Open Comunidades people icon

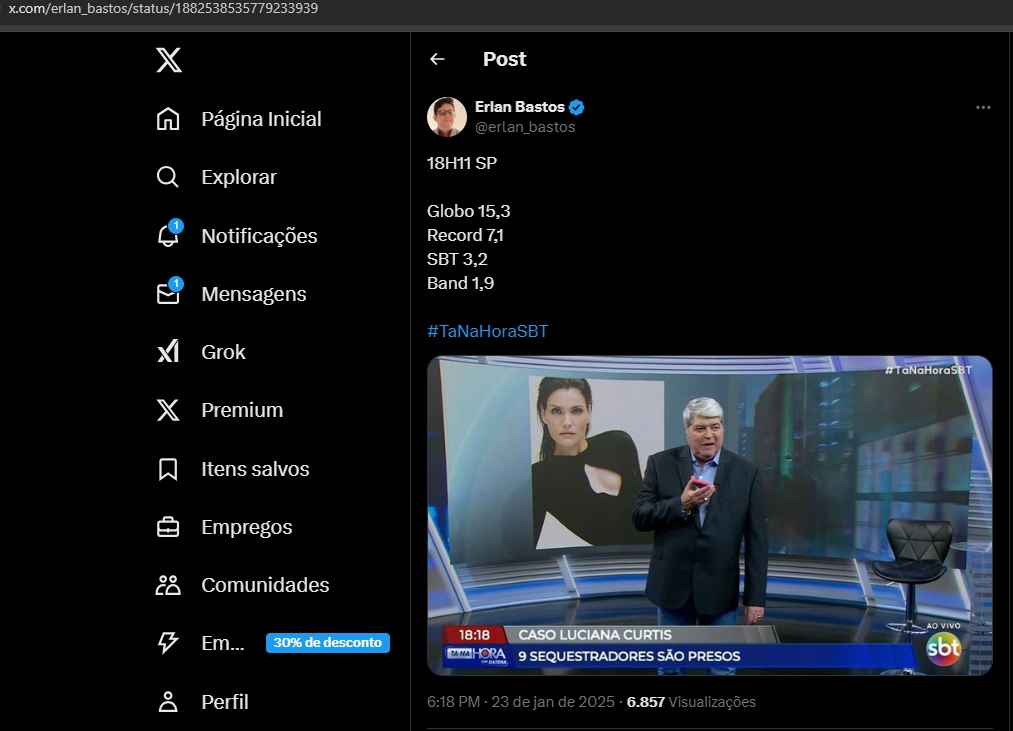(x=168, y=585)
